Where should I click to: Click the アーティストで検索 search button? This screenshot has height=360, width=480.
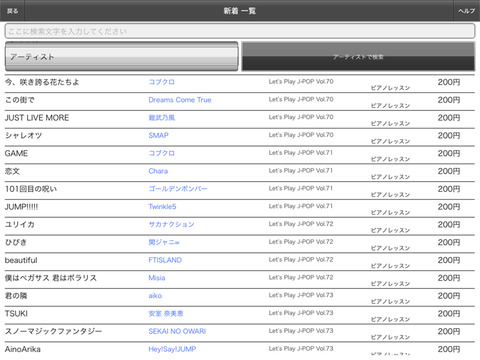[x=358, y=57]
